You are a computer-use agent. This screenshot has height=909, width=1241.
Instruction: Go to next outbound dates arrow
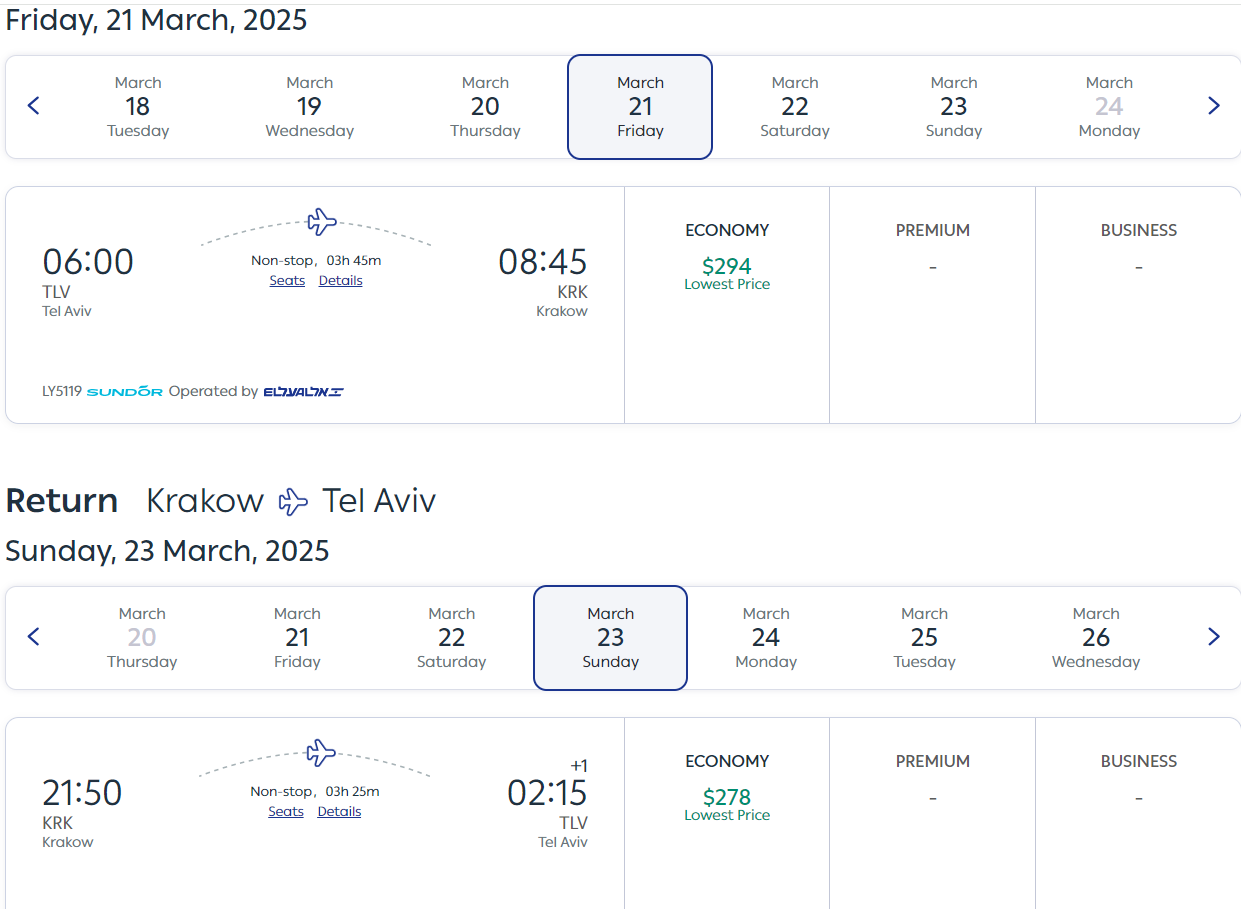point(1214,106)
